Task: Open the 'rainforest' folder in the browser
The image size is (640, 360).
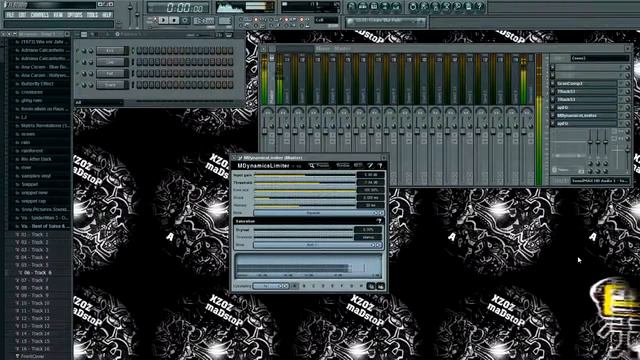Action: click(x=31, y=151)
